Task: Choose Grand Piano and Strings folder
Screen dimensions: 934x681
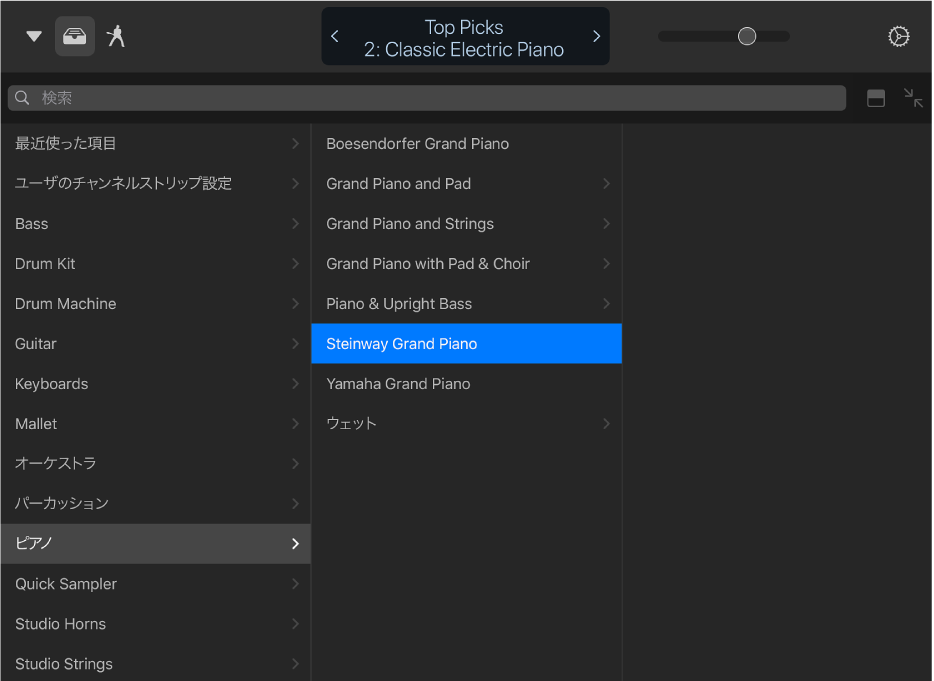Action: click(x=467, y=223)
